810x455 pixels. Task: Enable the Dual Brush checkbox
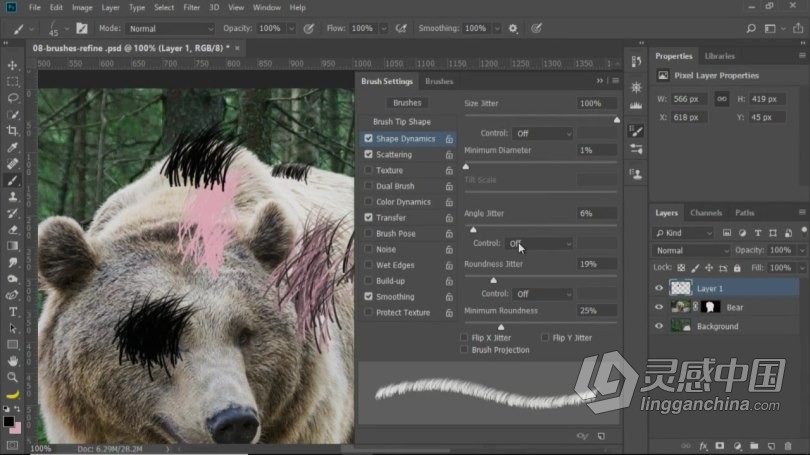click(x=368, y=185)
